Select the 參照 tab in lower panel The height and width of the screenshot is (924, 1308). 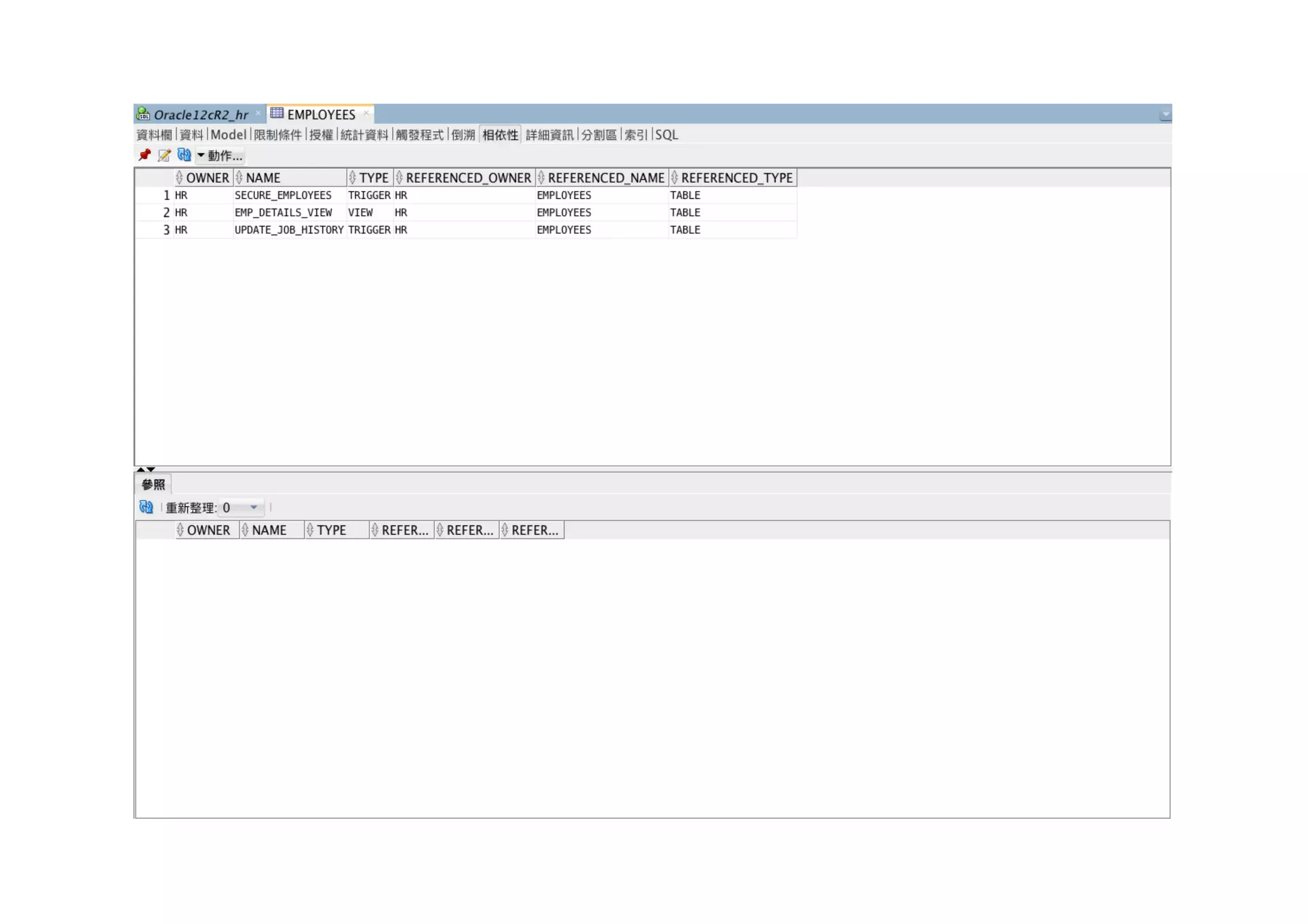pos(153,485)
